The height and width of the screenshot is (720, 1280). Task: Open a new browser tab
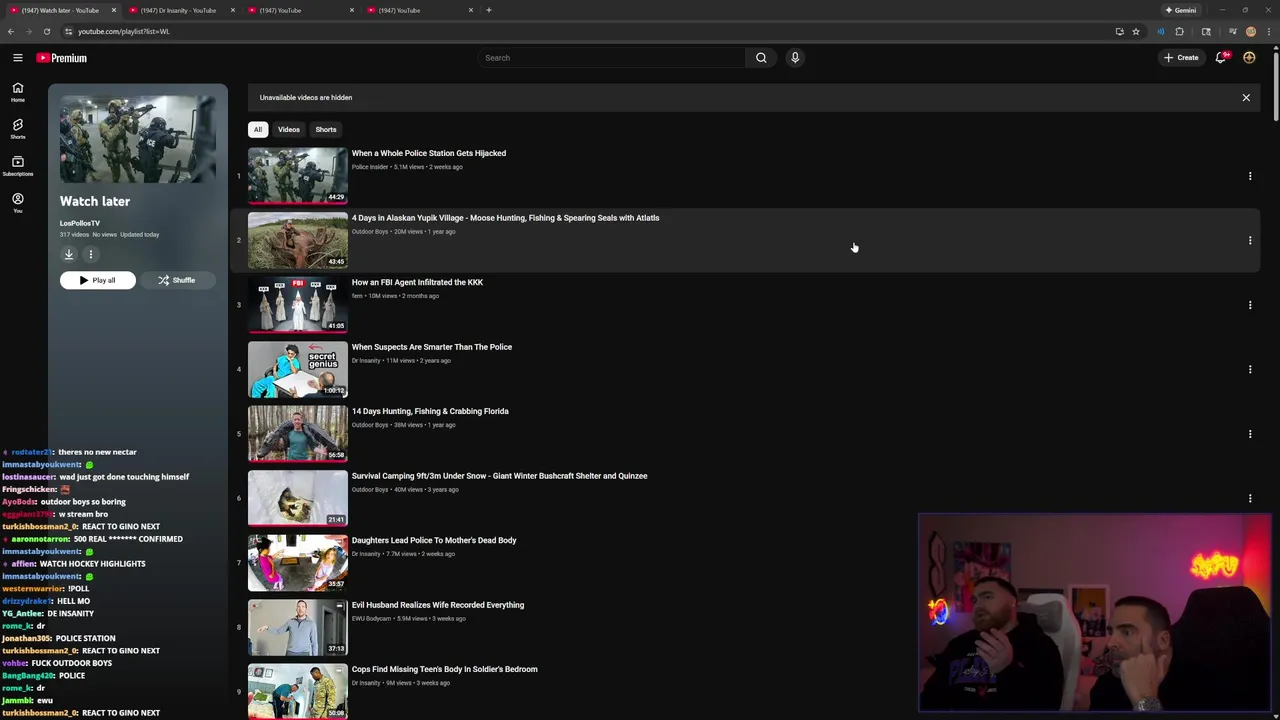click(488, 10)
